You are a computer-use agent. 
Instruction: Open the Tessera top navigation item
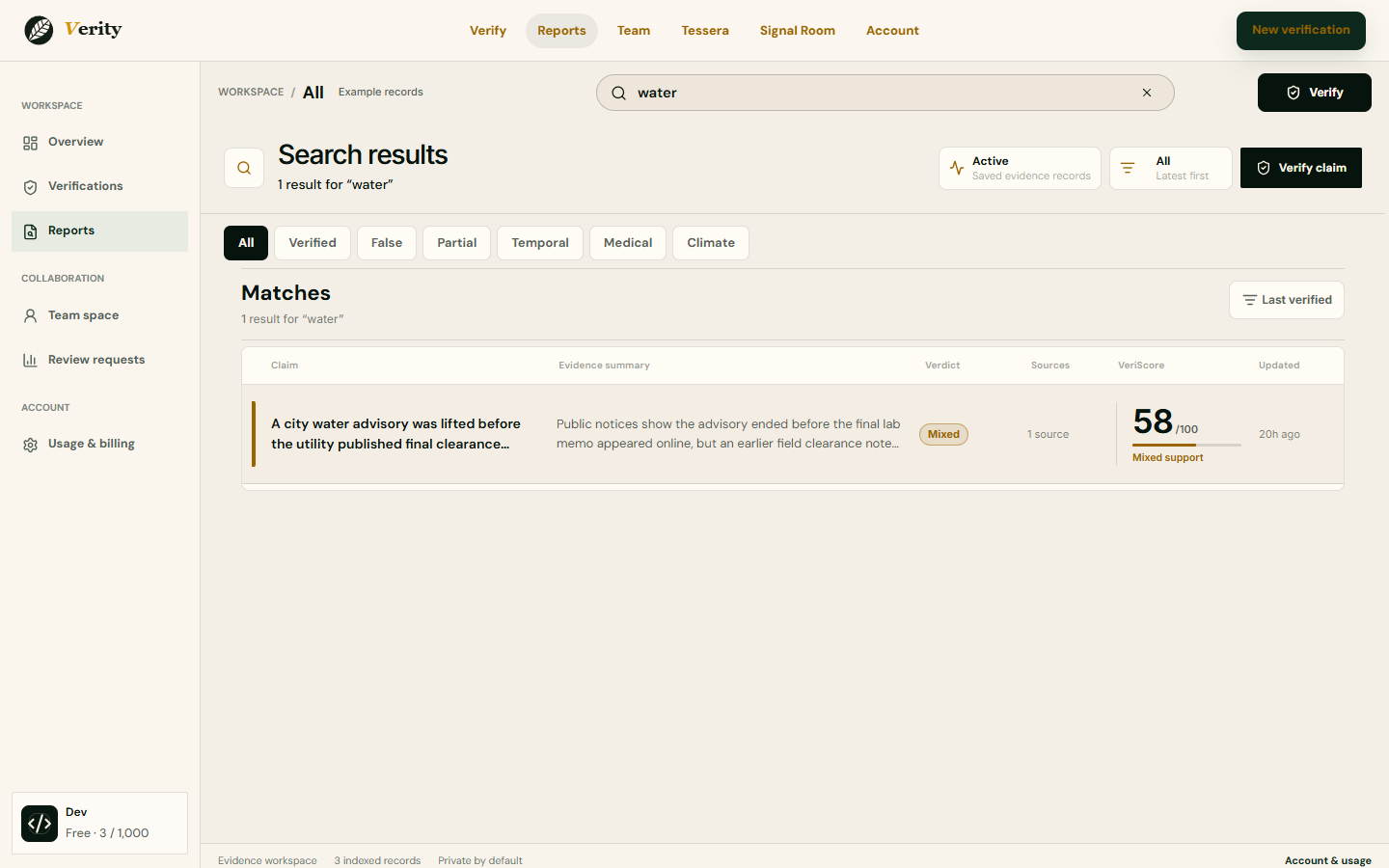(x=705, y=31)
